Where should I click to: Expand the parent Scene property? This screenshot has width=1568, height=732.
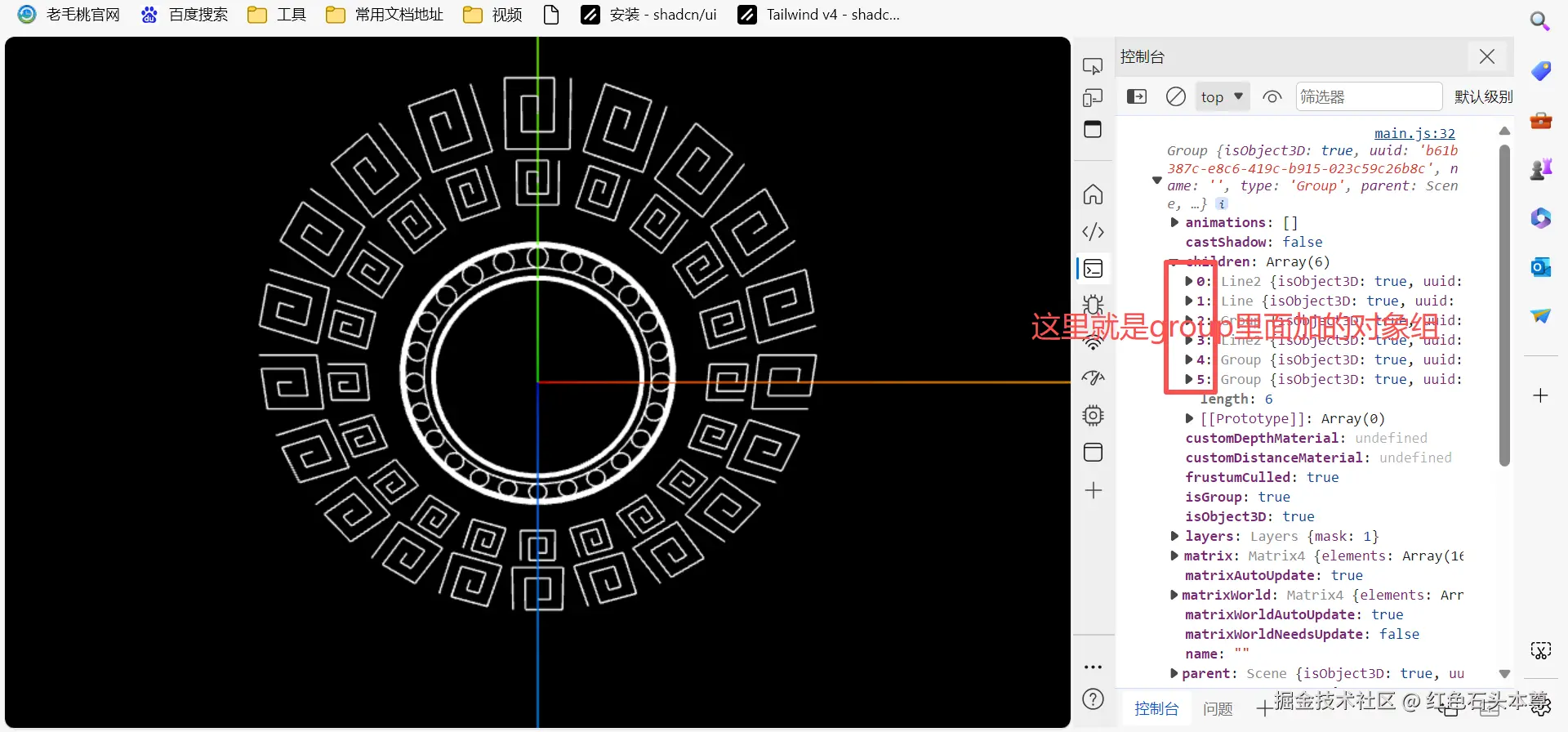(1174, 673)
